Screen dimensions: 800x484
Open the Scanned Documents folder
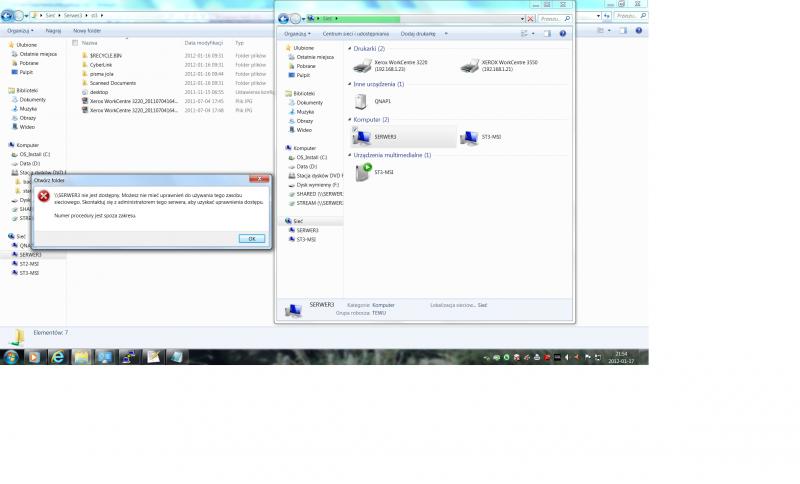[112, 83]
